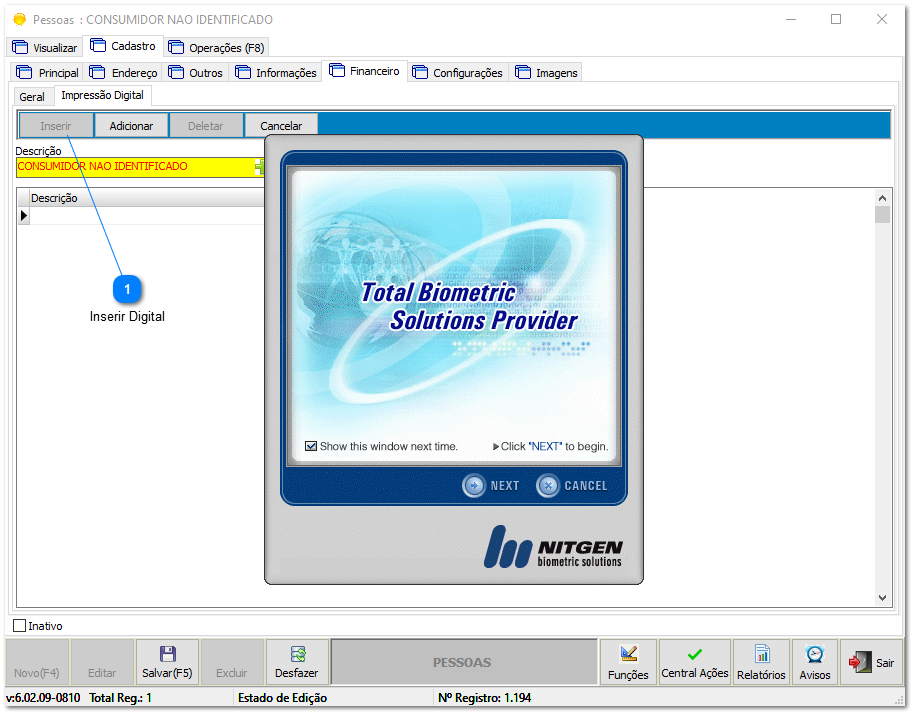Viewport: 914px width, 715px height.
Task: Select the Geral sub-tab
Action: tap(32, 97)
